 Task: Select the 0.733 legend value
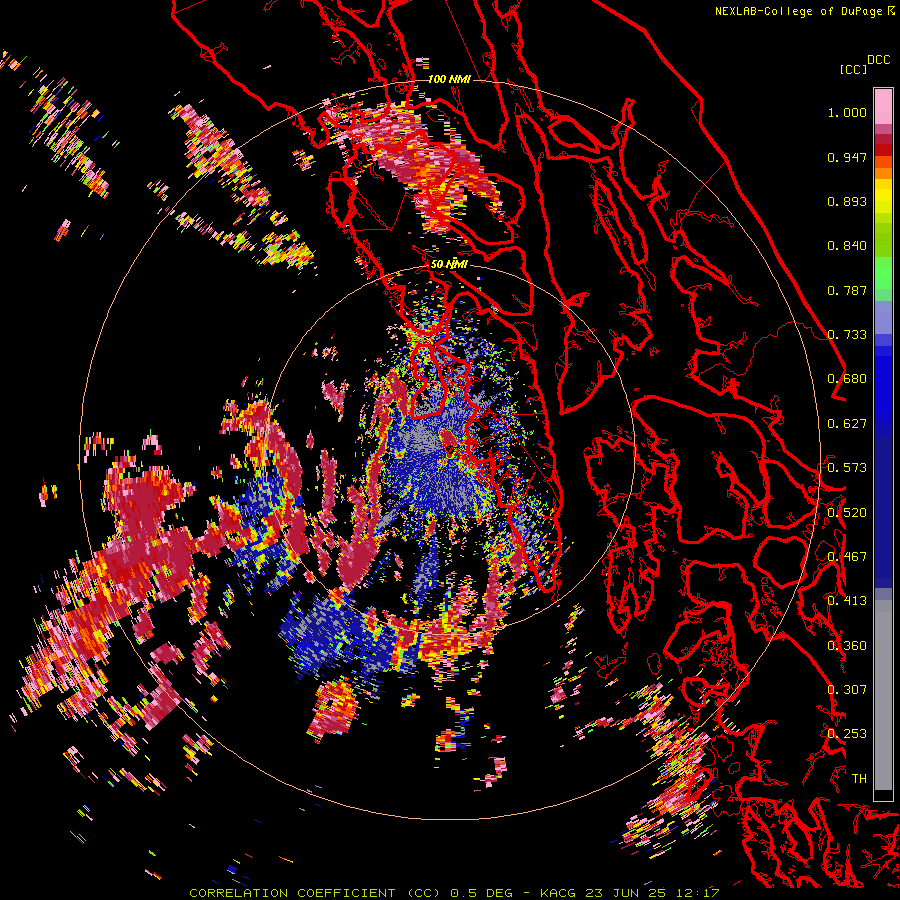[x=847, y=335]
